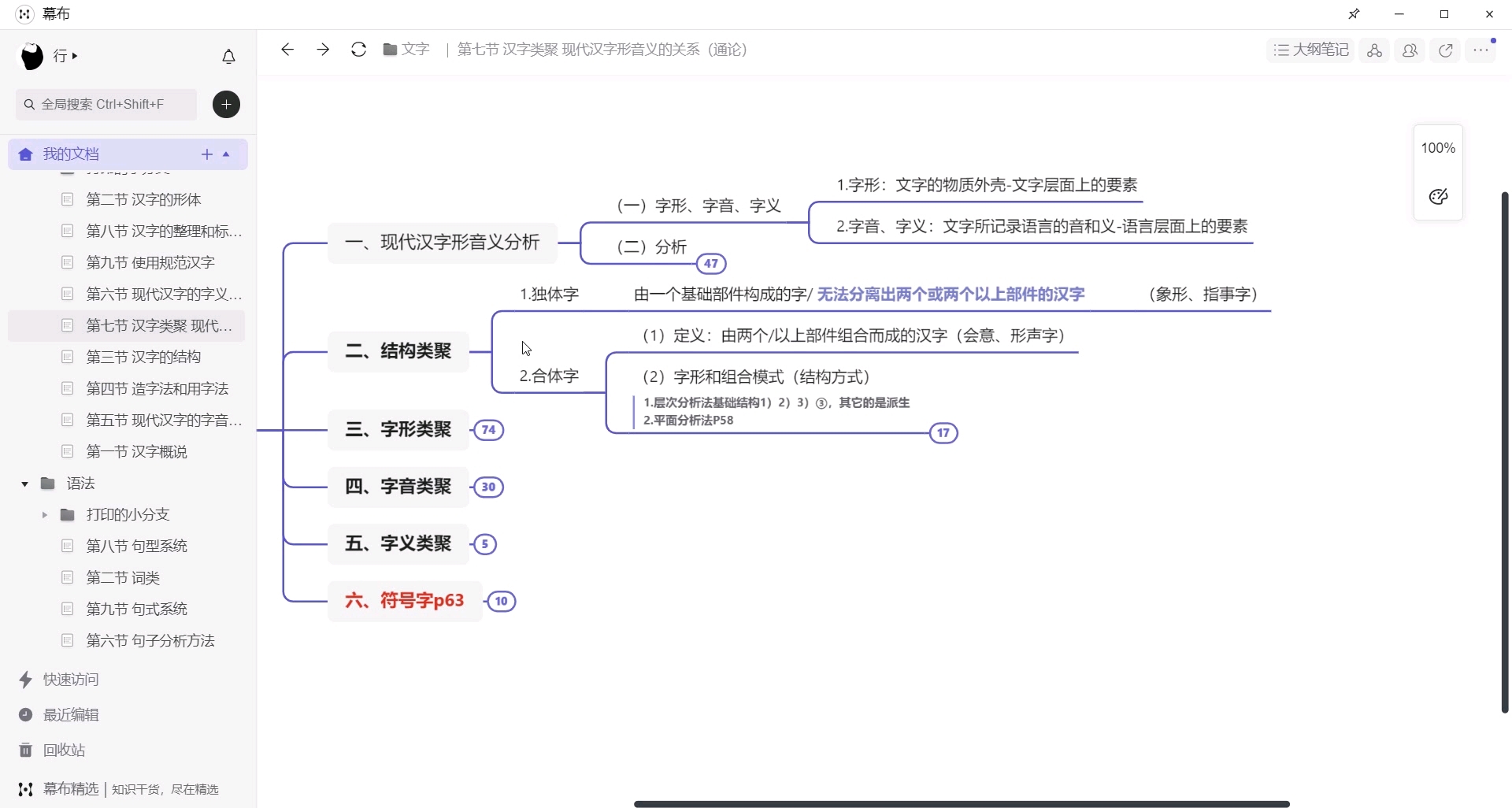Click the refresh icon

[x=358, y=50]
